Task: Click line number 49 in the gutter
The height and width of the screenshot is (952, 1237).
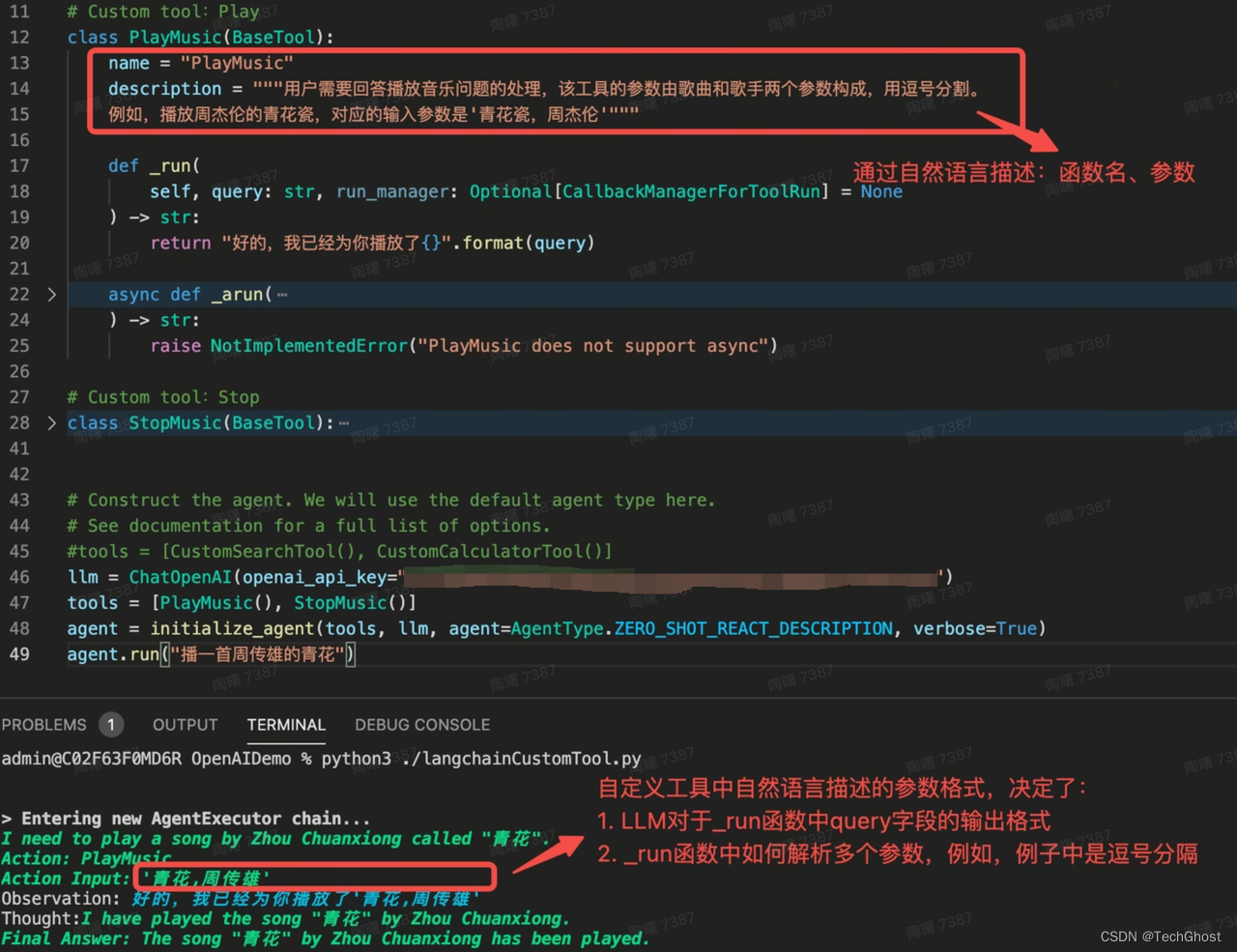Action: (19, 654)
